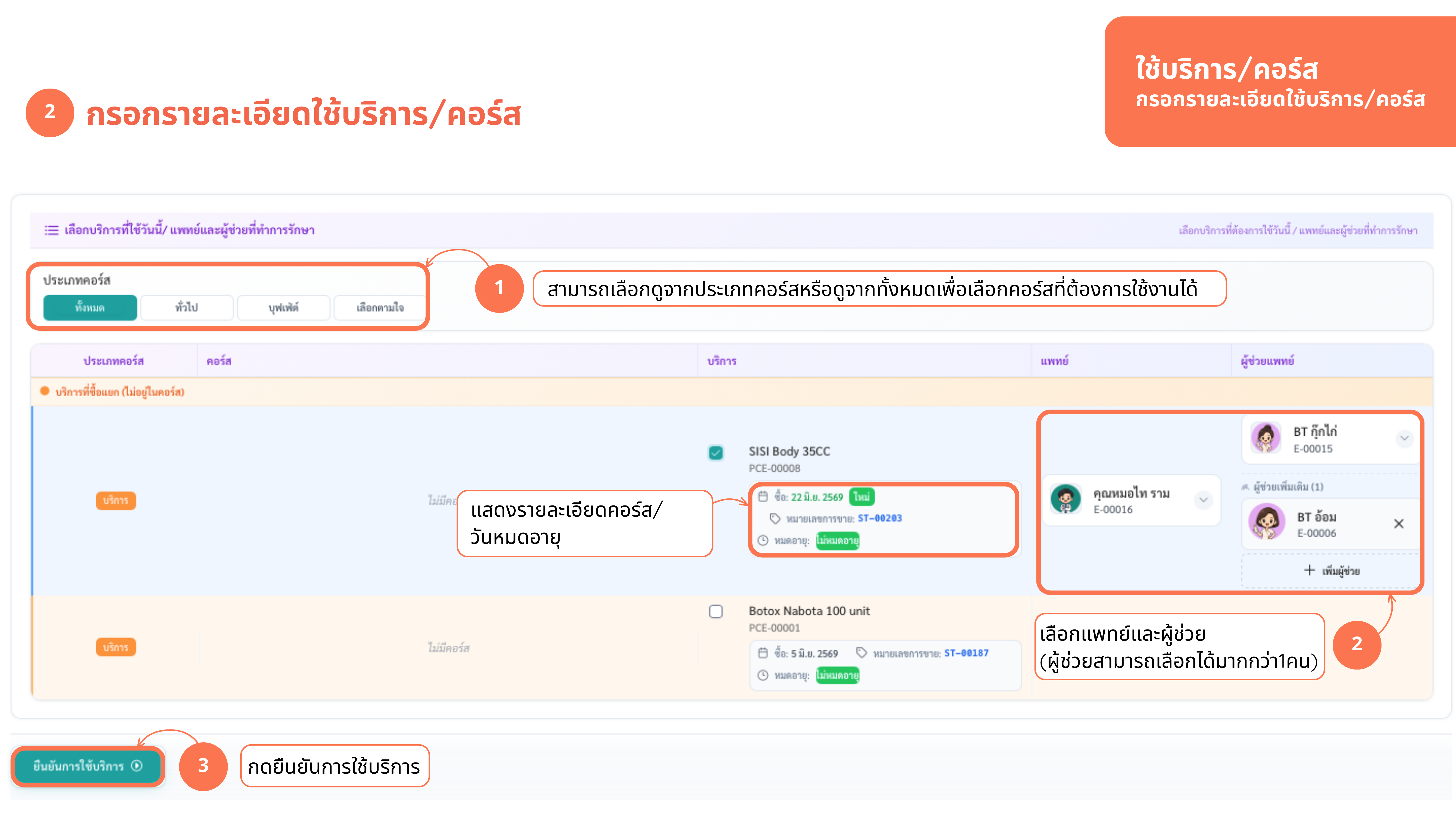Check the Botox Nabota 100 unit checkbox
Viewport: 1456px width, 819px height.
[x=716, y=612]
